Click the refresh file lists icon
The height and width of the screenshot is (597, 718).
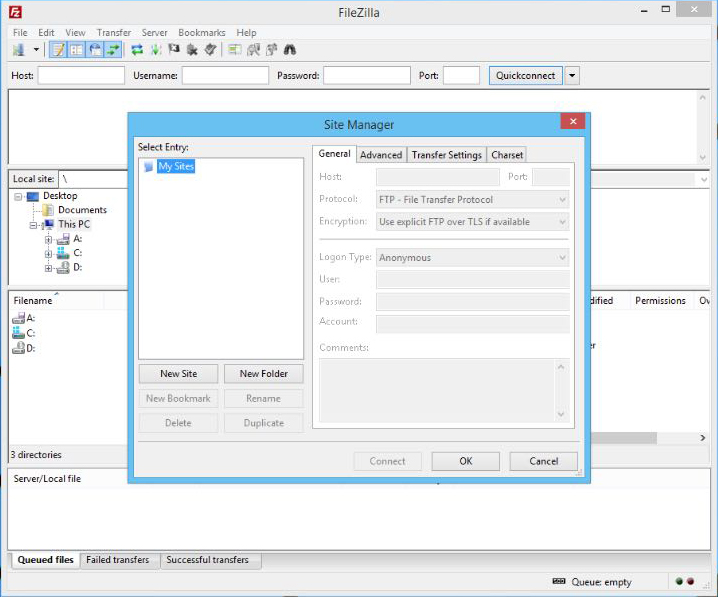tap(137, 49)
